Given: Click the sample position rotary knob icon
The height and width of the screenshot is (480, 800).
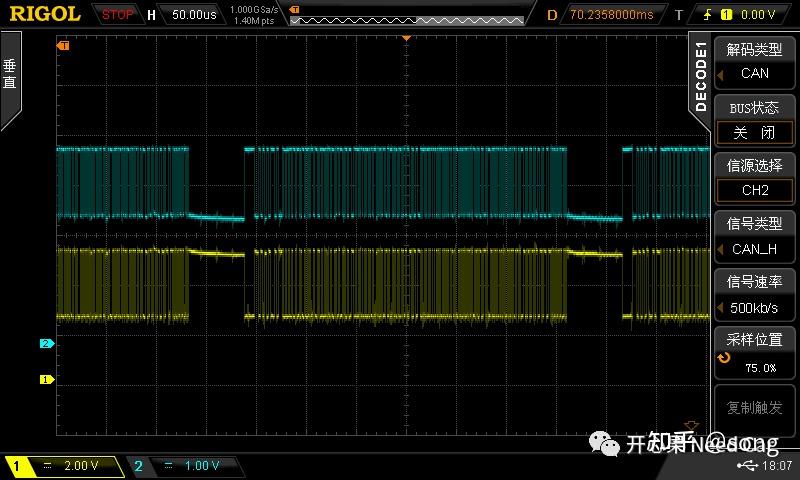Looking at the screenshot, I should (x=724, y=358).
